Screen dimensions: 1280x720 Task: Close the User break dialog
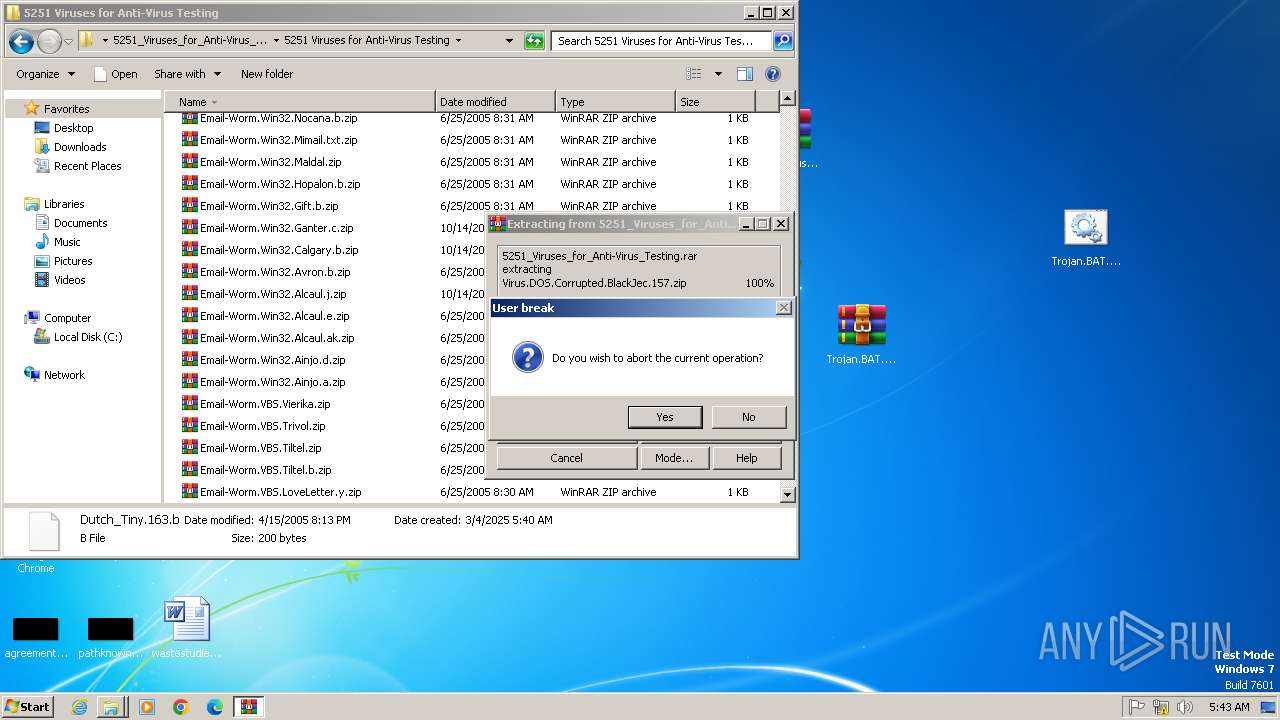(783, 308)
